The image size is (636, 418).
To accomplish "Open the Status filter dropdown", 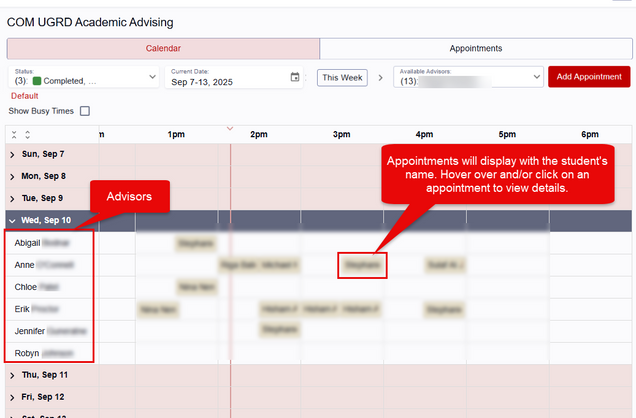I will (84, 77).
